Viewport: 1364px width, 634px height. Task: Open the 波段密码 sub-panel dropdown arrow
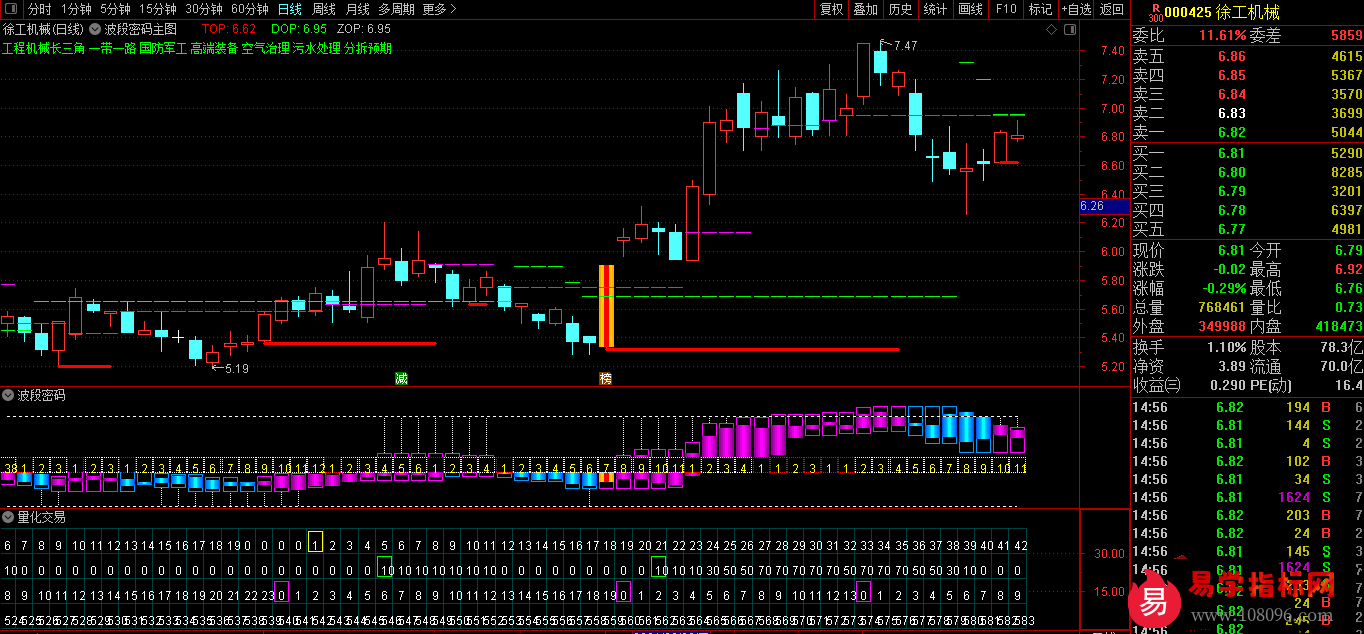pos(8,395)
